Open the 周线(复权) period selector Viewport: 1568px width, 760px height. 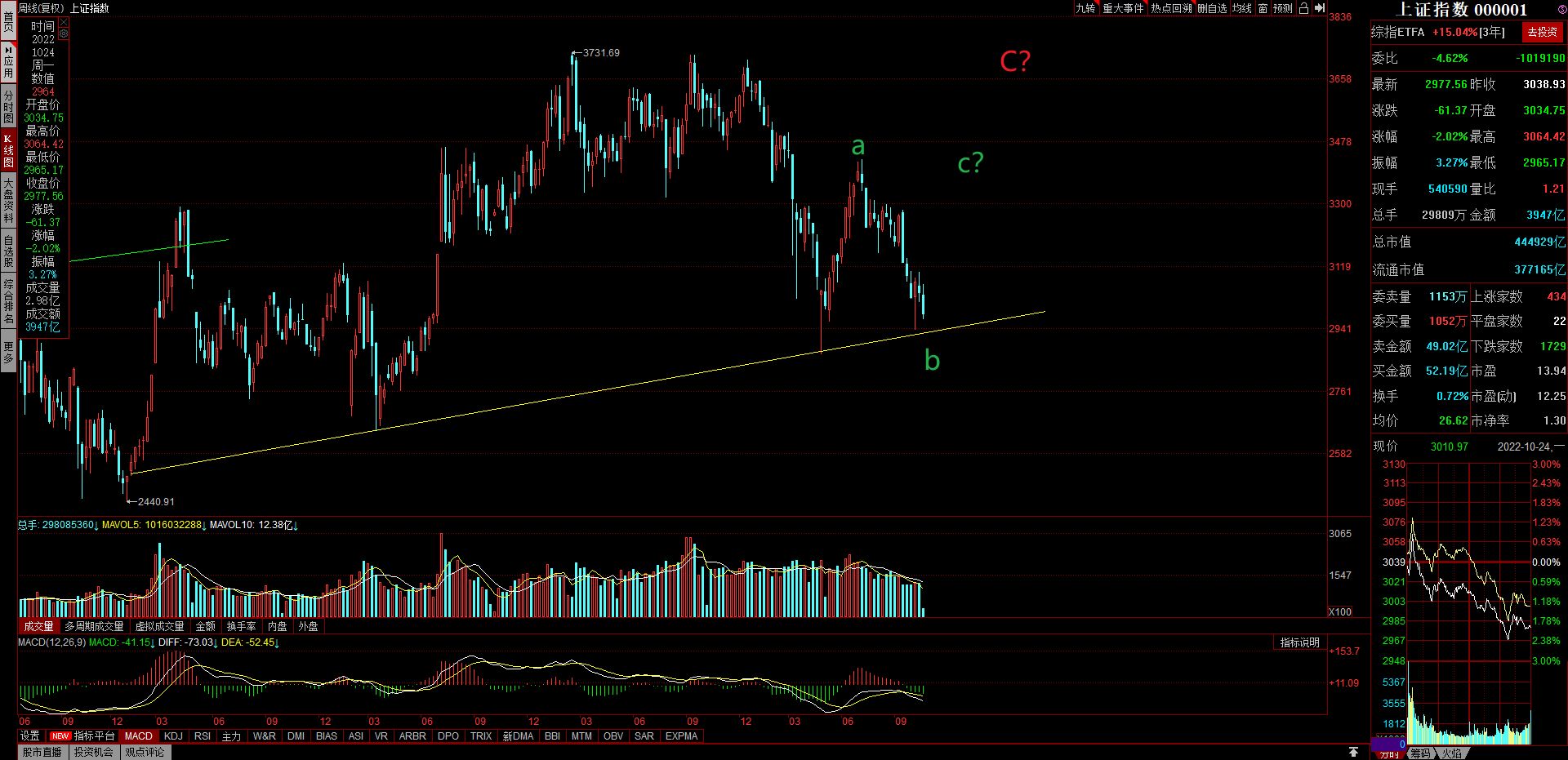click(x=41, y=8)
